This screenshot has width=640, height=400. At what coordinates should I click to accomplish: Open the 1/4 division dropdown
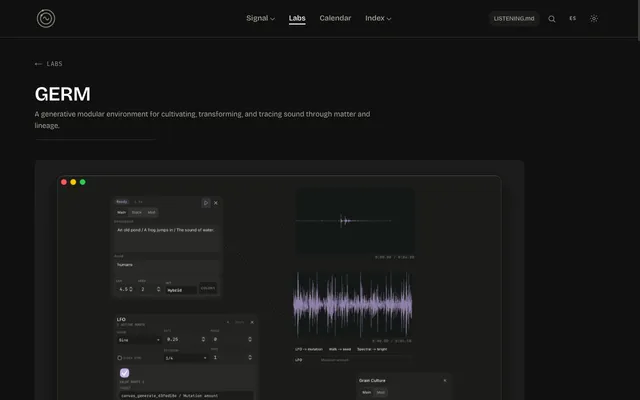click(x=186, y=358)
